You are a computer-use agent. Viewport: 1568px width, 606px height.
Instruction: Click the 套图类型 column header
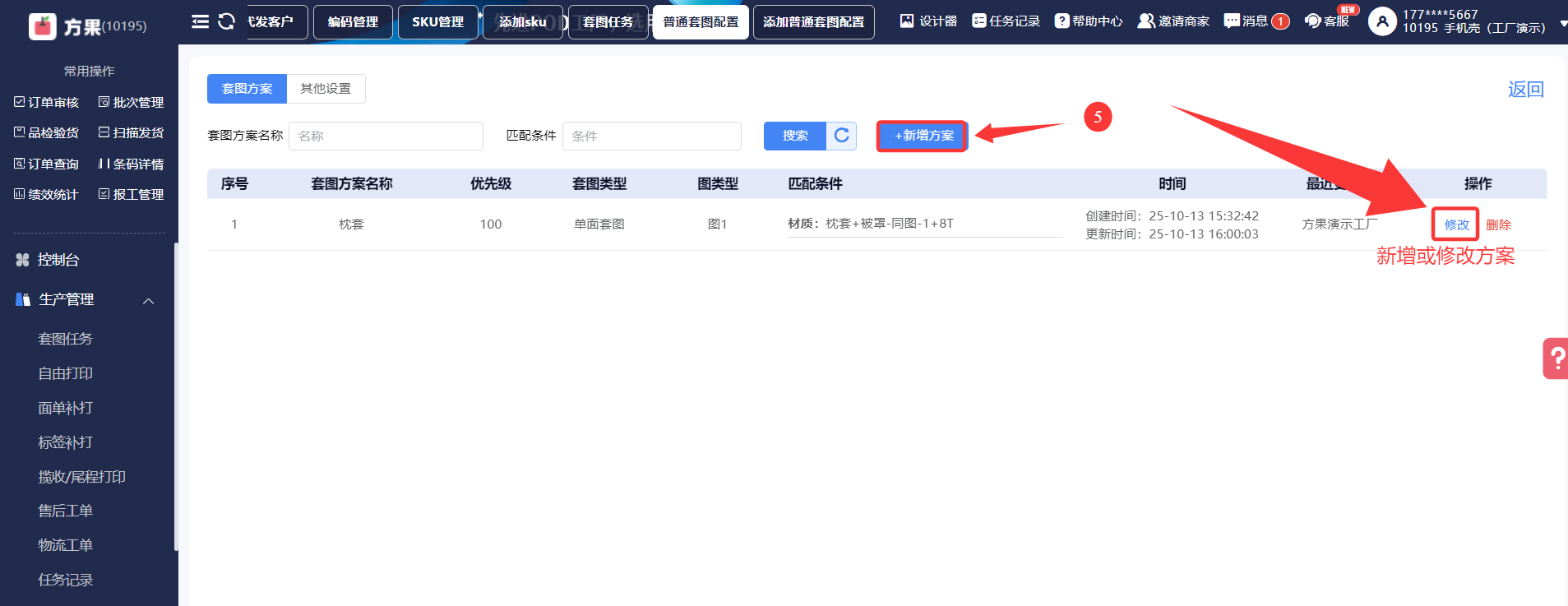point(599,183)
